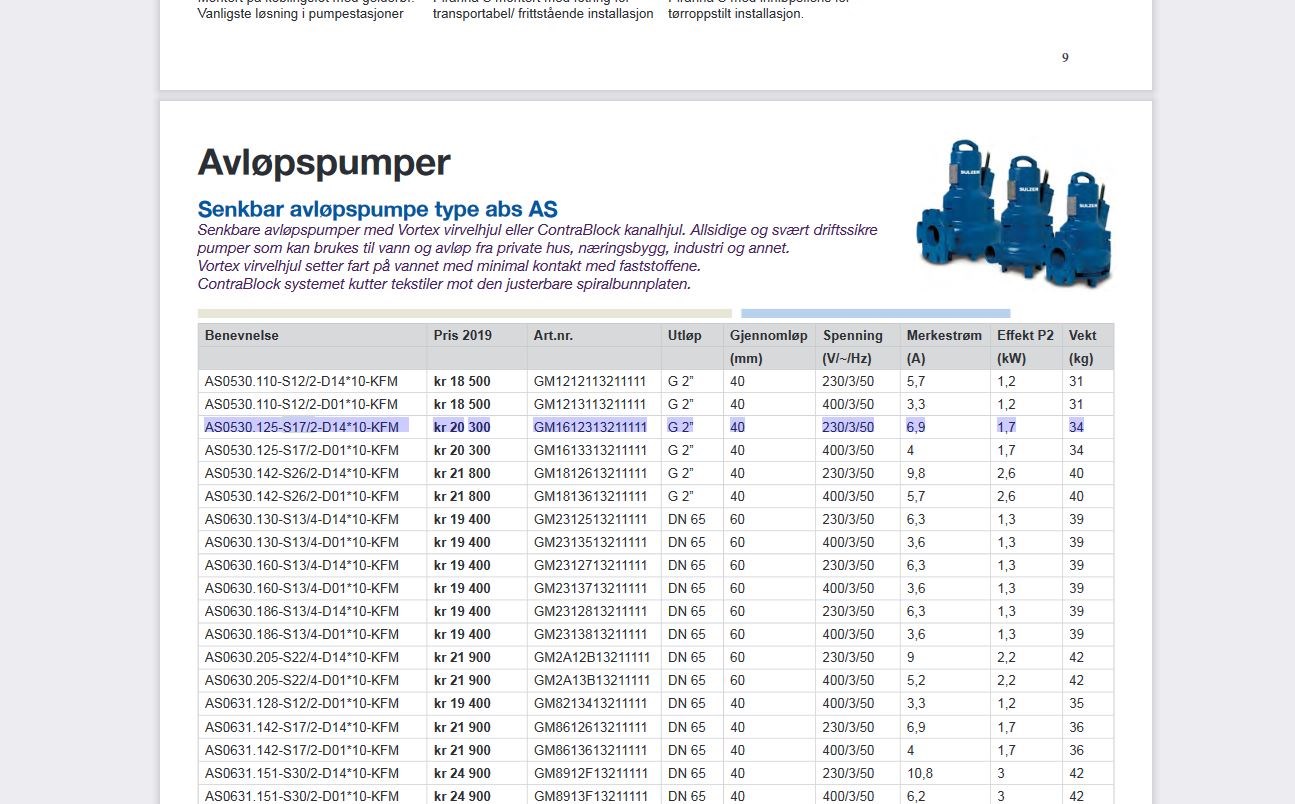Select cell AS0630.205-S22/4-D01*10-KFM
Image resolution: width=1295 pixels, height=804 pixels.
(x=302, y=680)
